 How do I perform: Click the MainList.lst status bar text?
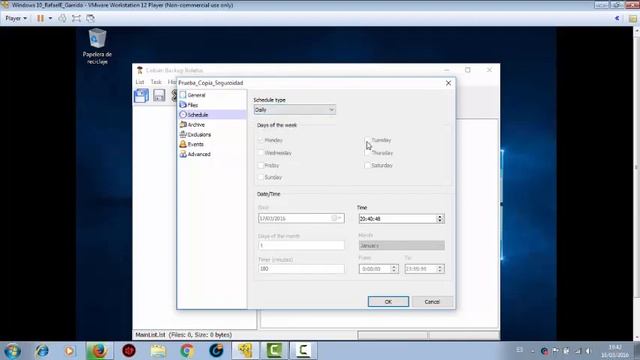pyautogui.click(x=183, y=335)
